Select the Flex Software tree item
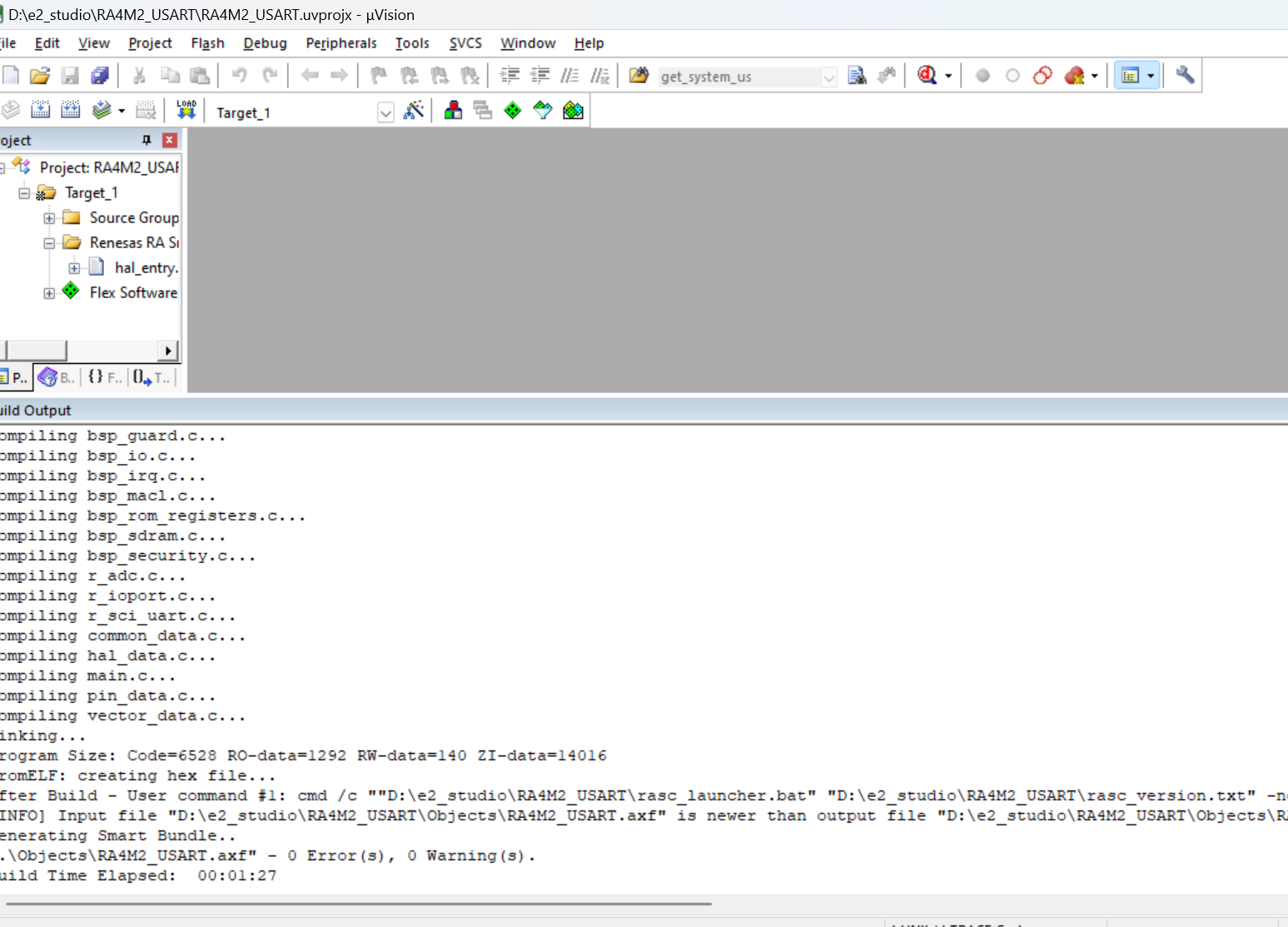The image size is (1288, 927). click(133, 292)
